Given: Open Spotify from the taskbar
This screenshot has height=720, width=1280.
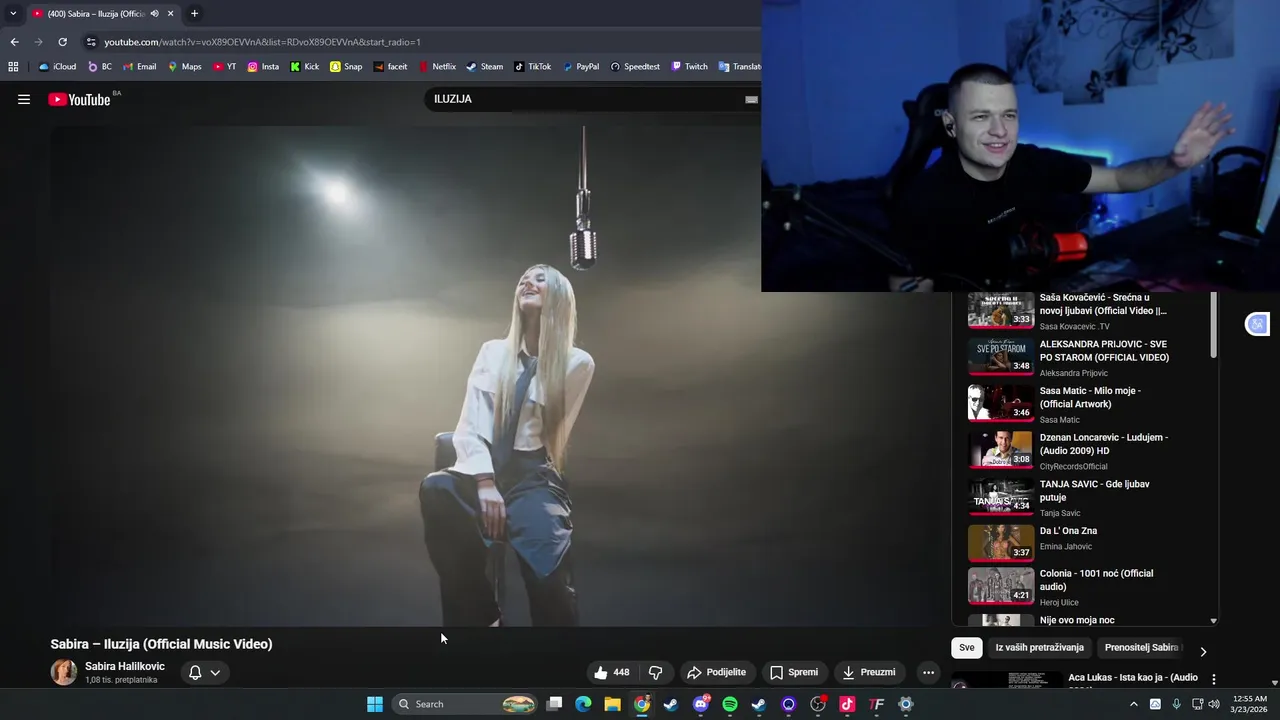Looking at the screenshot, I should [730, 704].
